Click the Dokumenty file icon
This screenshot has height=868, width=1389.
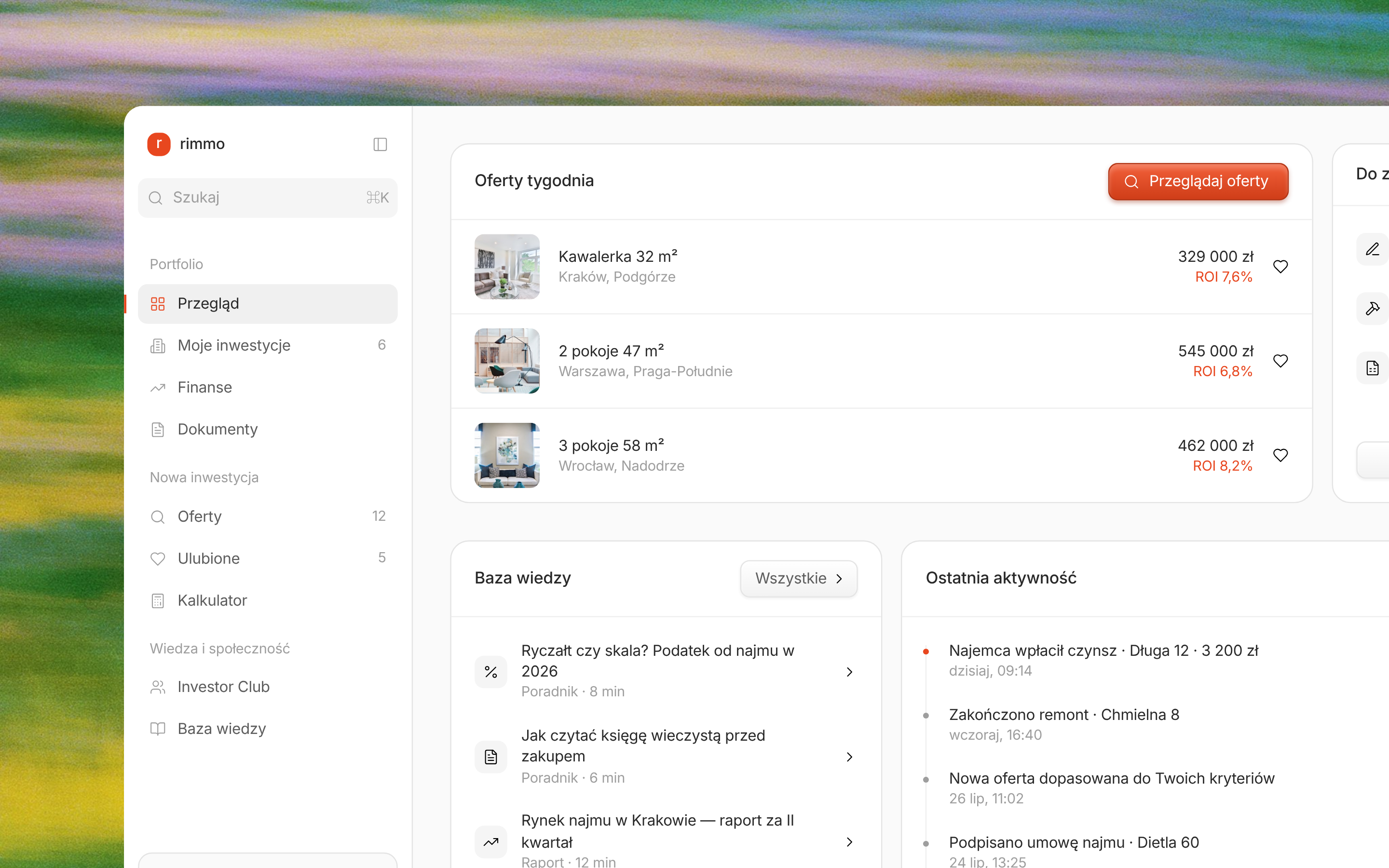tap(158, 429)
